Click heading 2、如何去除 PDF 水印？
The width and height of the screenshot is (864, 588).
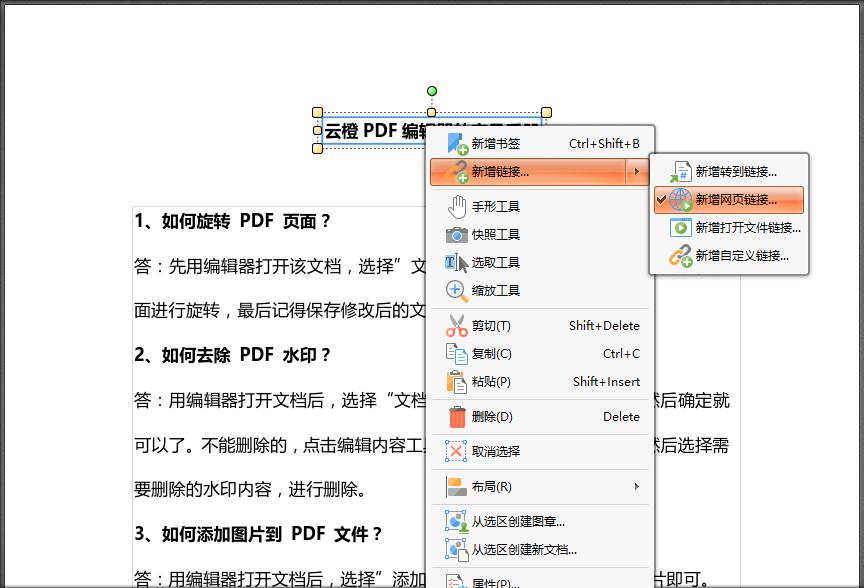pyautogui.click(x=232, y=355)
